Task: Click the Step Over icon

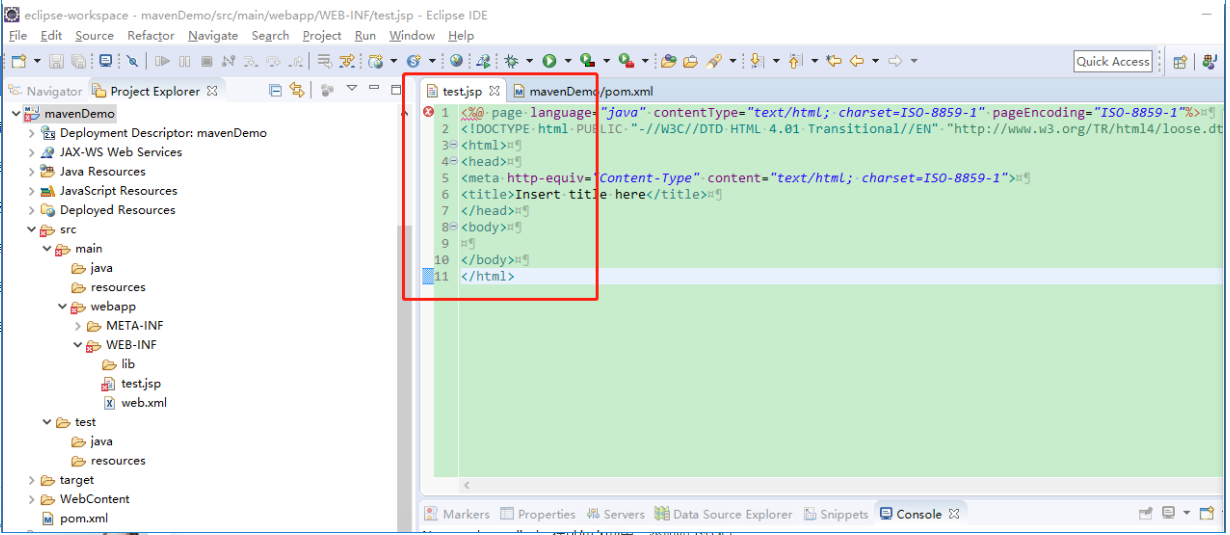Action: [273, 61]
